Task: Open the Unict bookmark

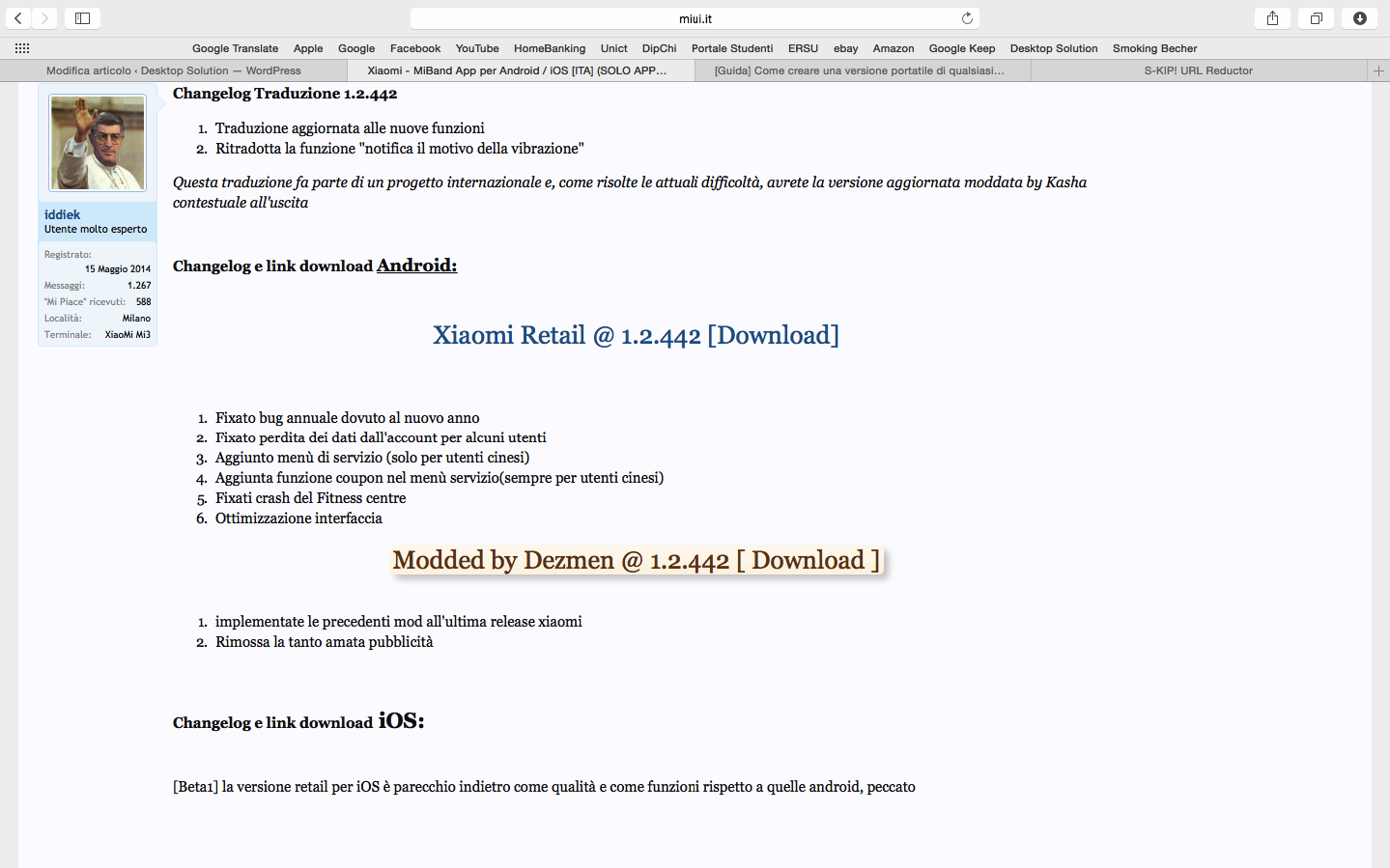Action: (x=614, y=48)
